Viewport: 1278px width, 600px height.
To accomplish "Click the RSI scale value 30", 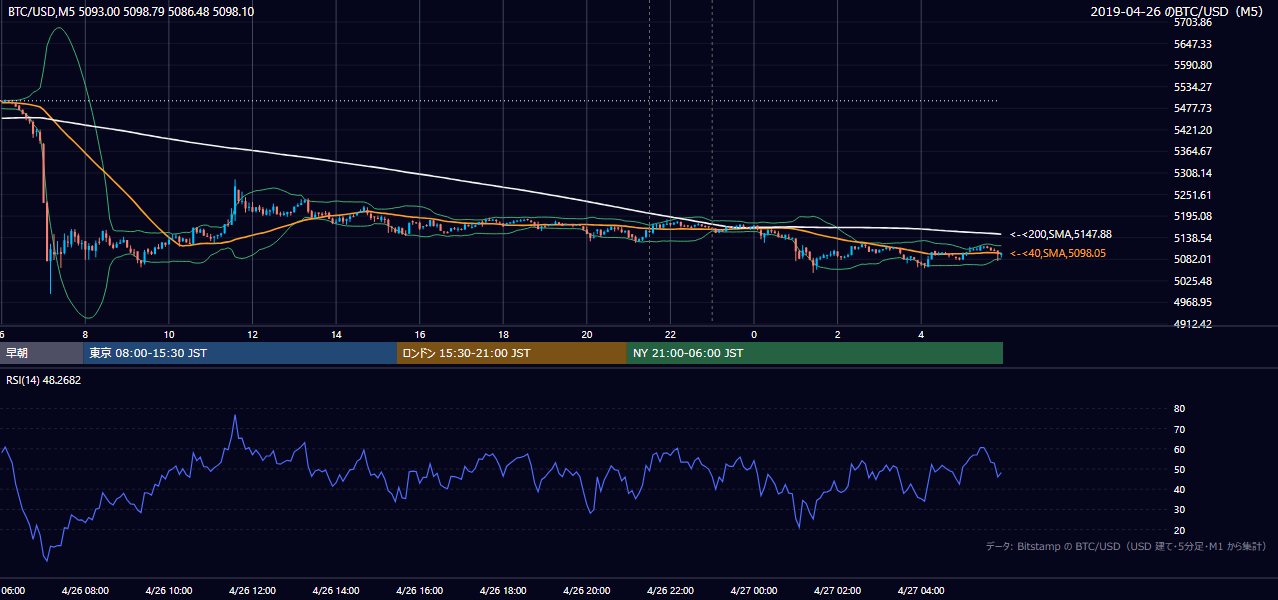I will pyautogui.click(x=1180, y=510).
